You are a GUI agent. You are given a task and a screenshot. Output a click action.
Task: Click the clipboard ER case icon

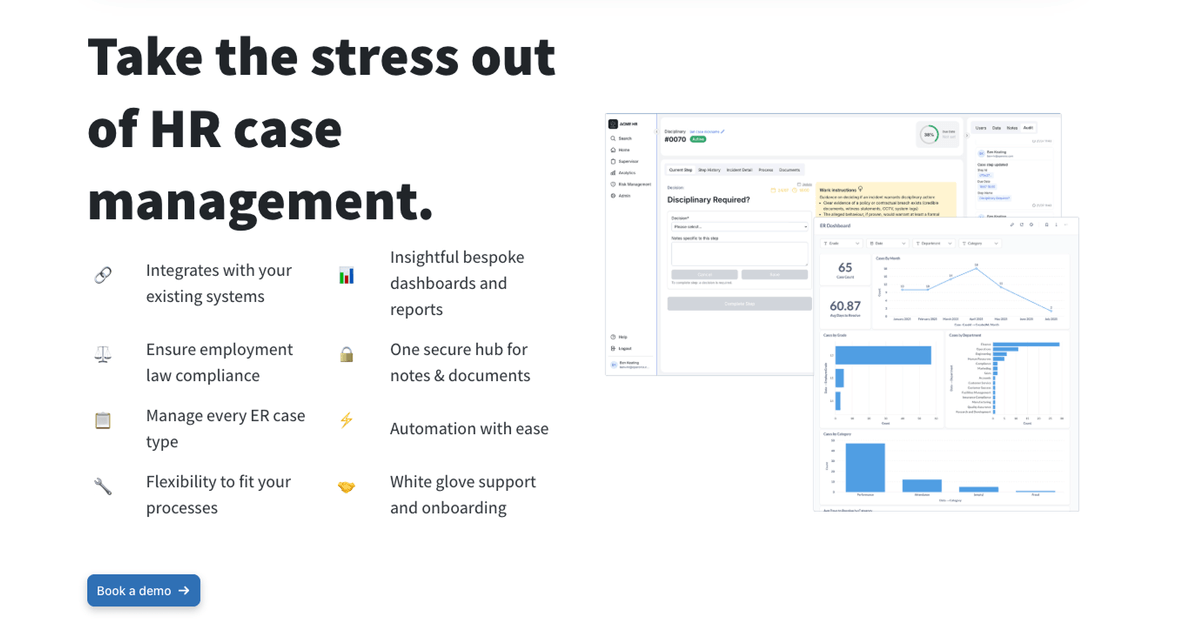click(x=103, y=420)
